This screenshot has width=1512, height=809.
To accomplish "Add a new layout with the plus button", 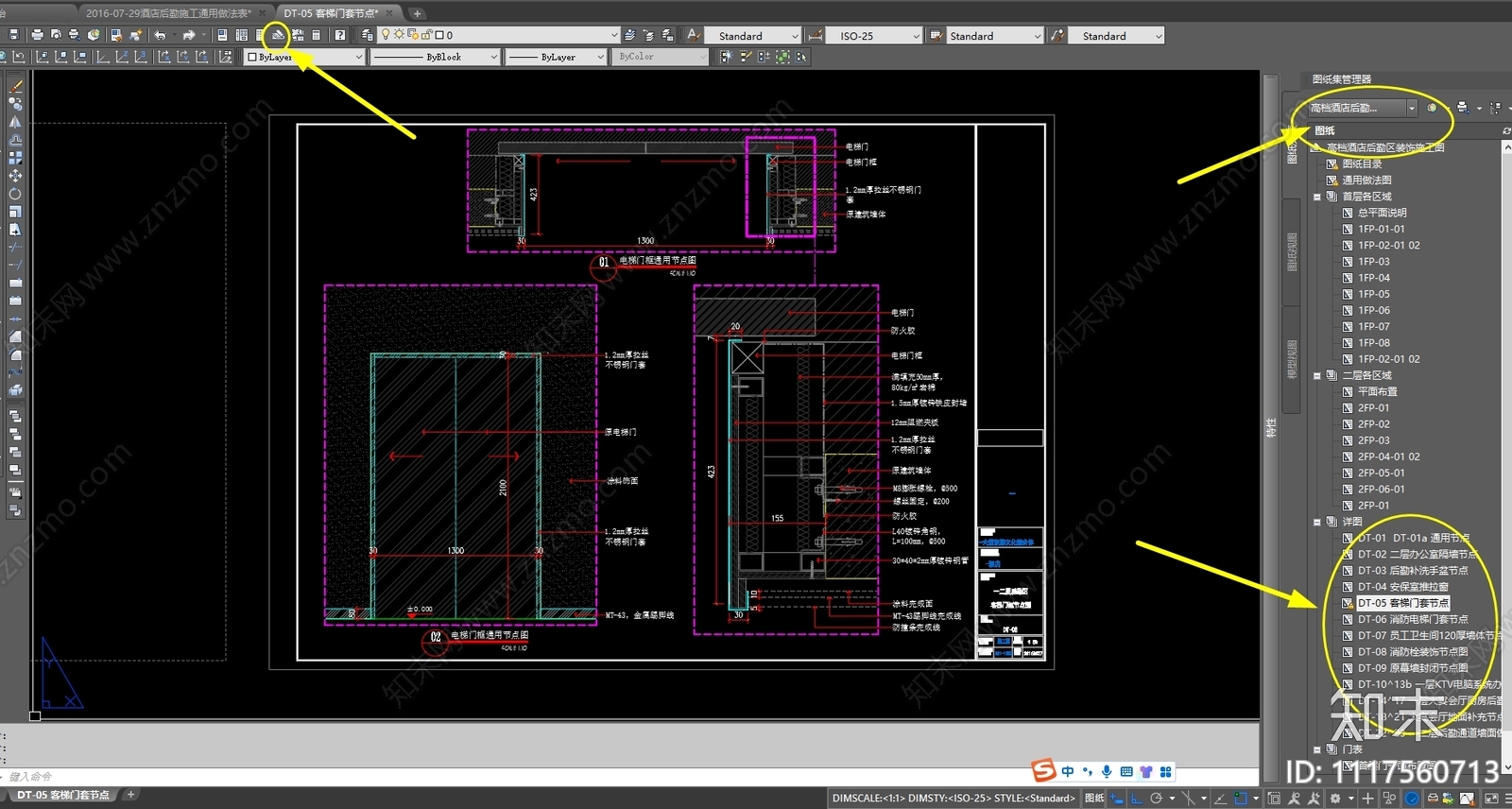I will (x=131, y=795).
